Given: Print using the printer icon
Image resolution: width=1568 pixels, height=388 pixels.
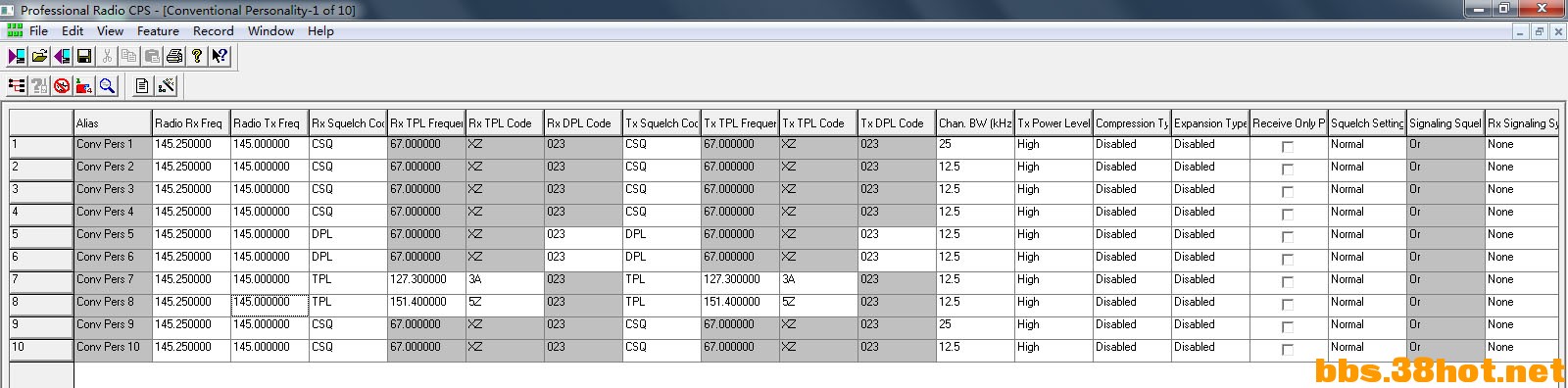Looking at the screenshot, I should tap(174, 56).
